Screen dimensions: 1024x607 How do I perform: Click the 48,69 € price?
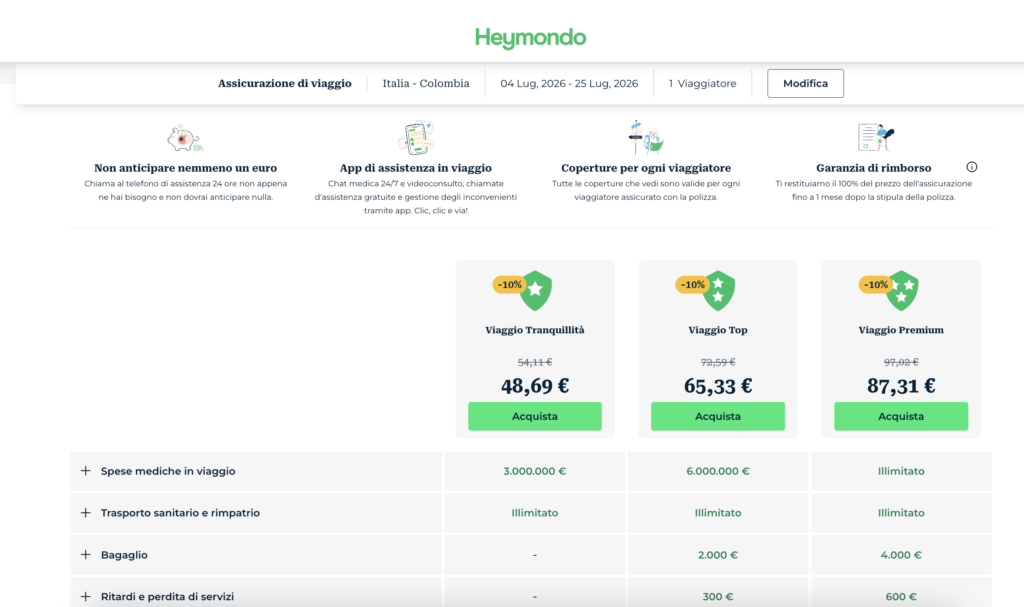(535, 386)
